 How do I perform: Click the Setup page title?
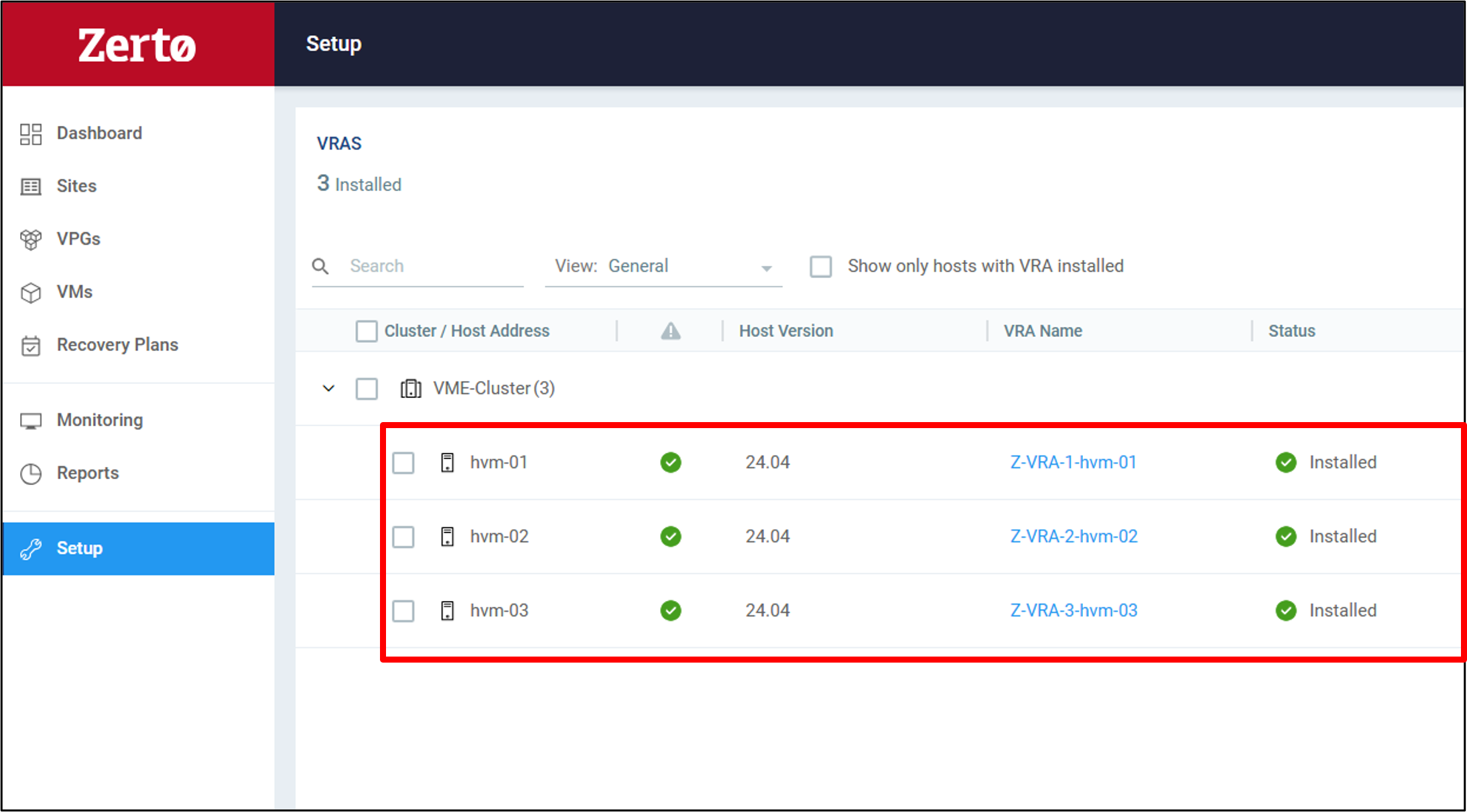(334, 44)
